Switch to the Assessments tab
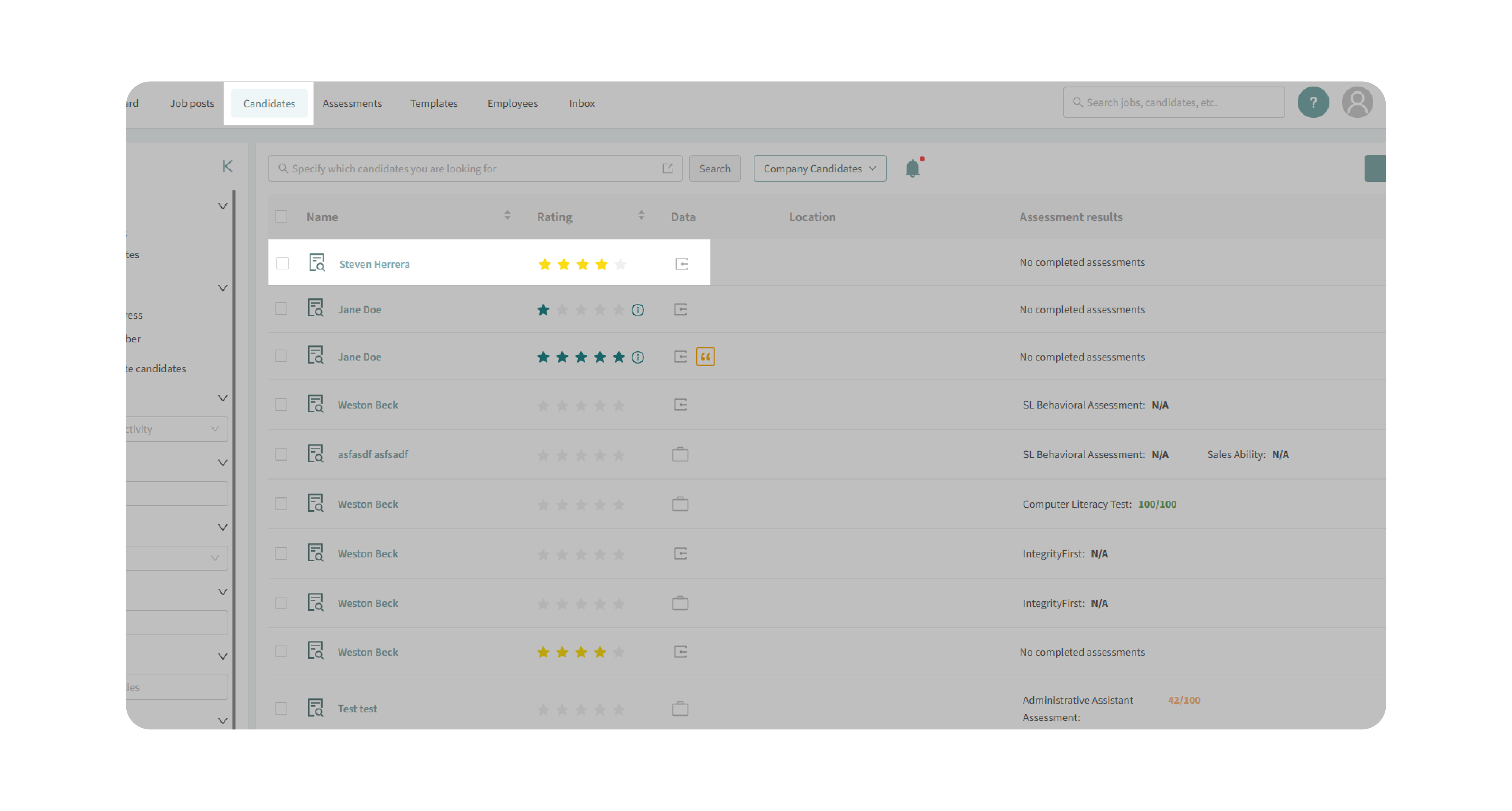Image resolution: width=1512 pixels, height=811 pixels. click(352, 103)
